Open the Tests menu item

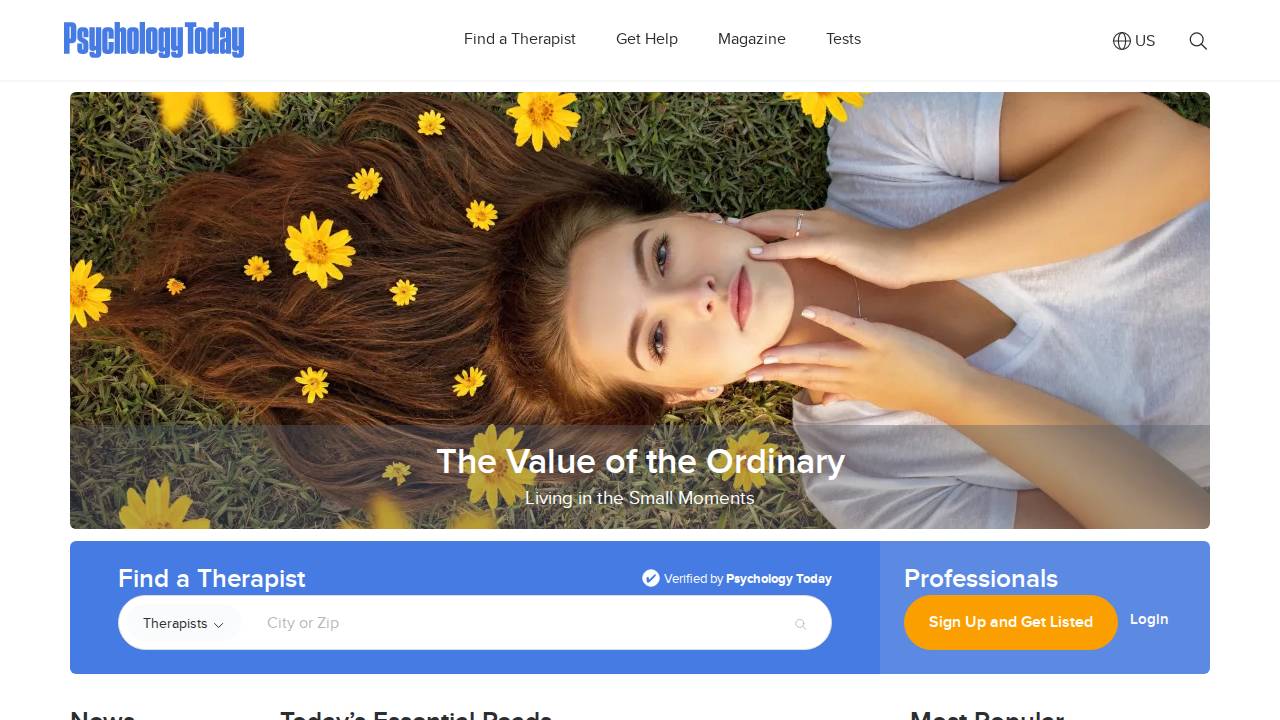pos(843,39)
